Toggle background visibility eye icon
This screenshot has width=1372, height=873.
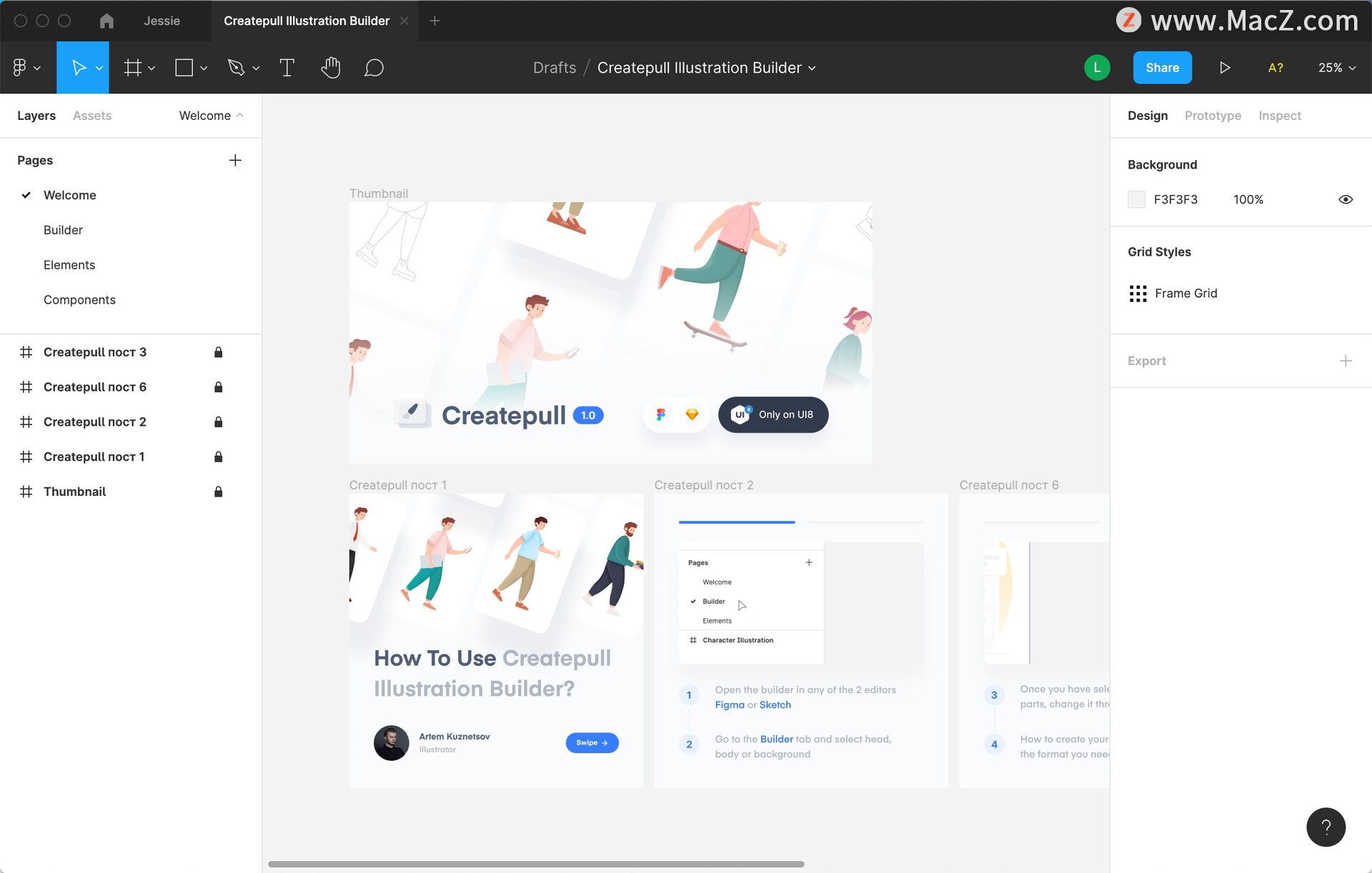1346,200
